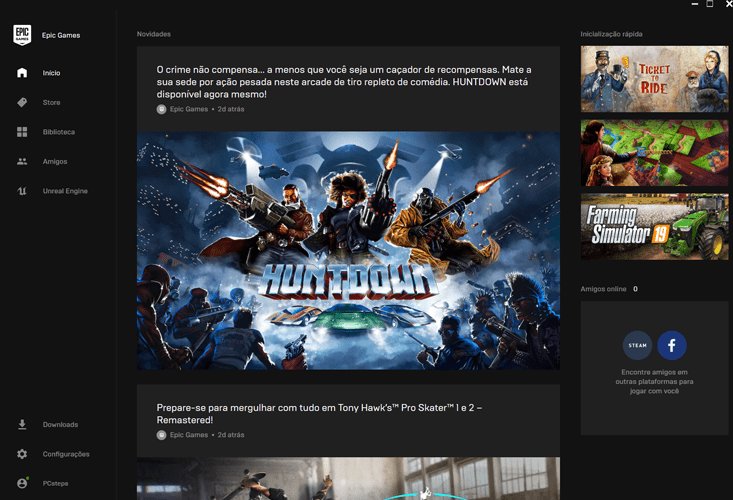
Task: Click '2d atrás' on HUNTDOWN post
Action: (x=231, y=109)
